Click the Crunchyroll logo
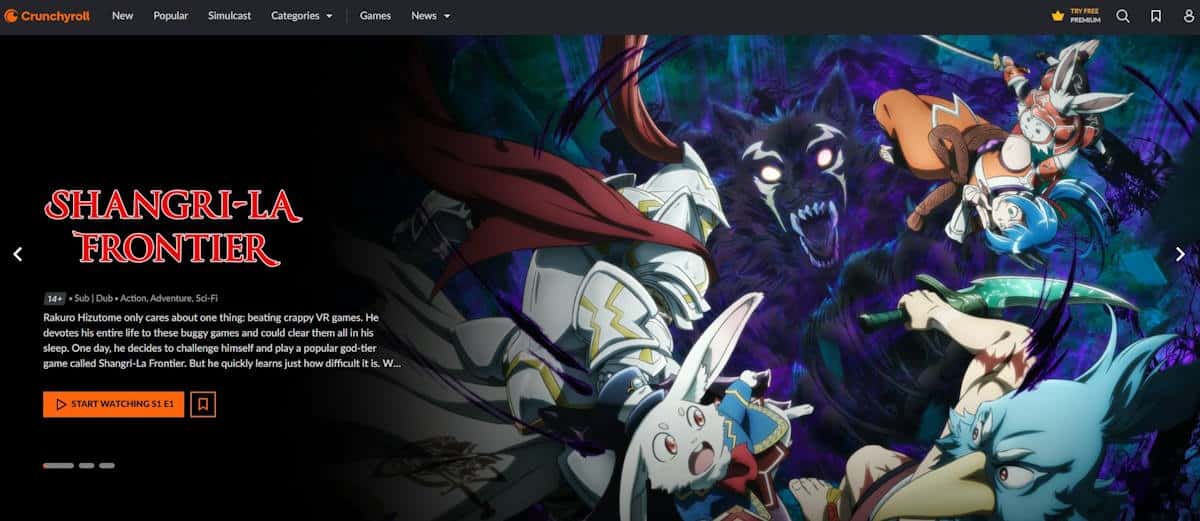 [x=47, y=16]
